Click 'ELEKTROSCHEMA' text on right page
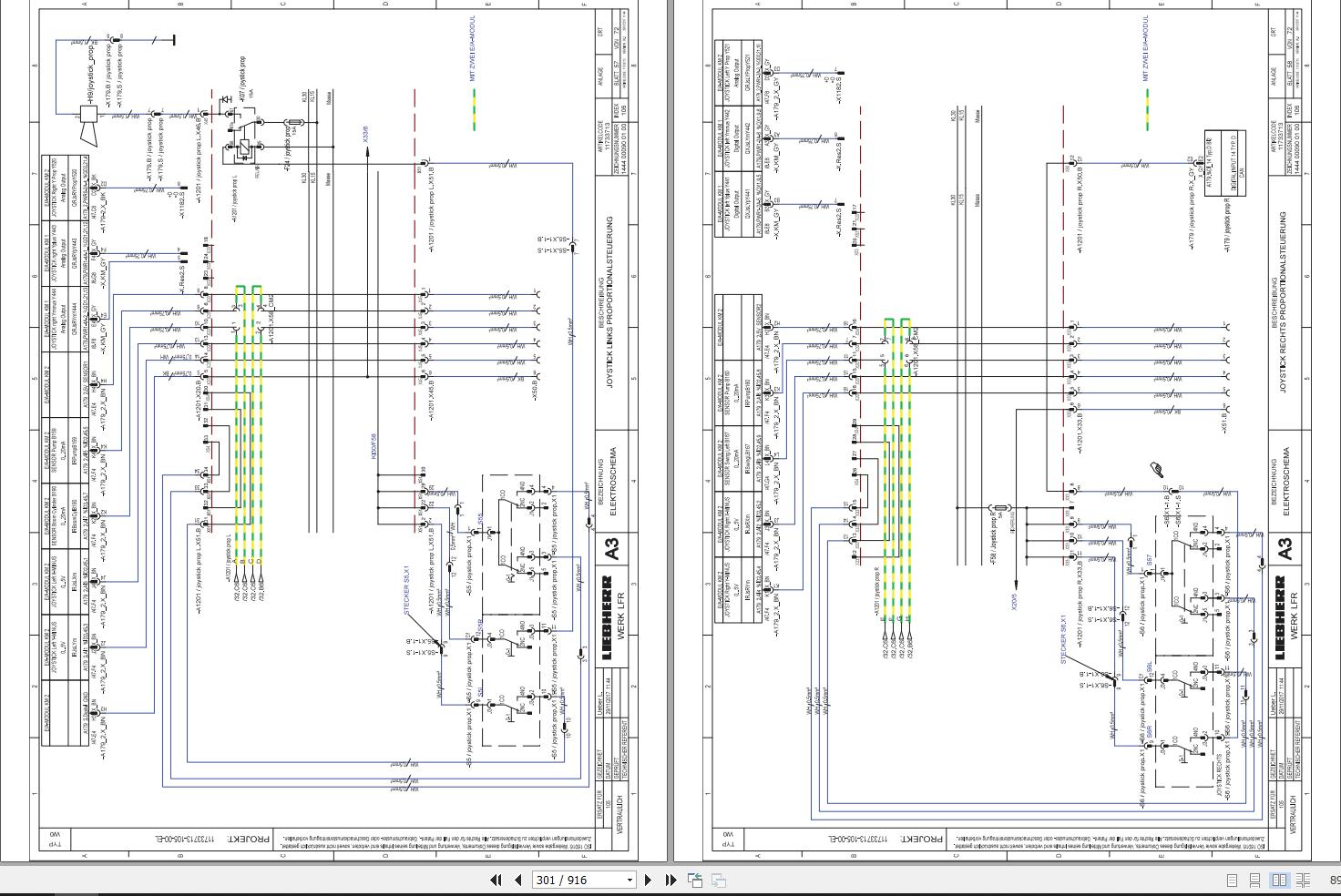The width and height of the screenshot is (1341, 896). [1285, 482]
